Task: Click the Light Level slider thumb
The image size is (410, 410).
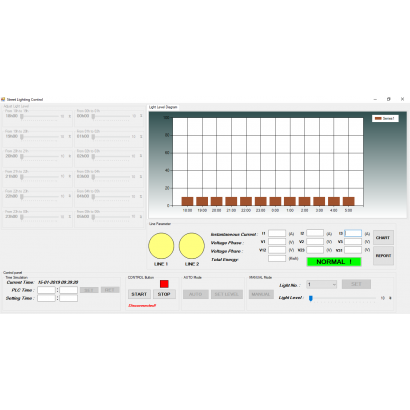Action: [x=311, y=298]
